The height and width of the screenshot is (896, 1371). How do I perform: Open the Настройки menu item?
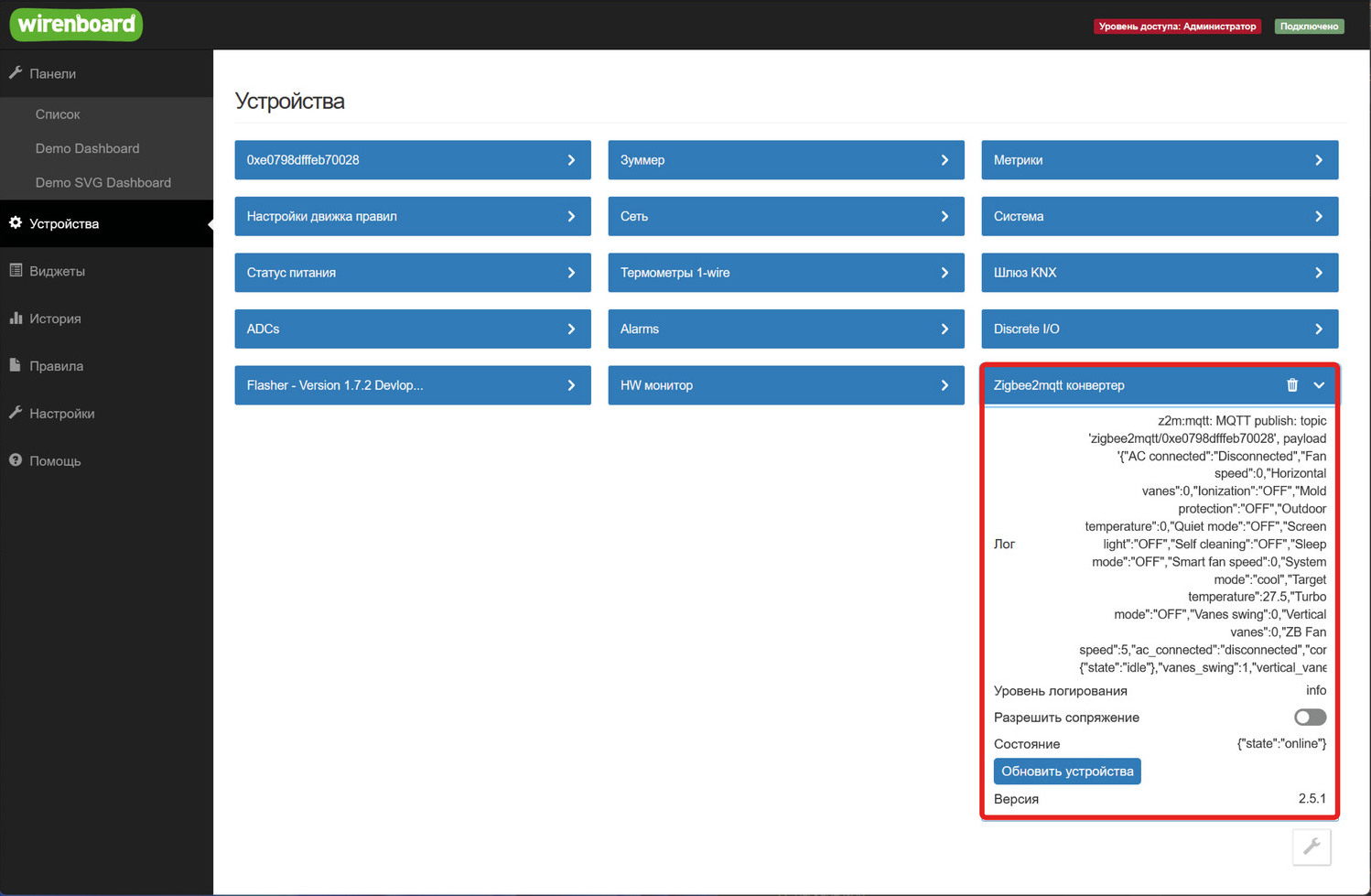[x=61, y=414]
